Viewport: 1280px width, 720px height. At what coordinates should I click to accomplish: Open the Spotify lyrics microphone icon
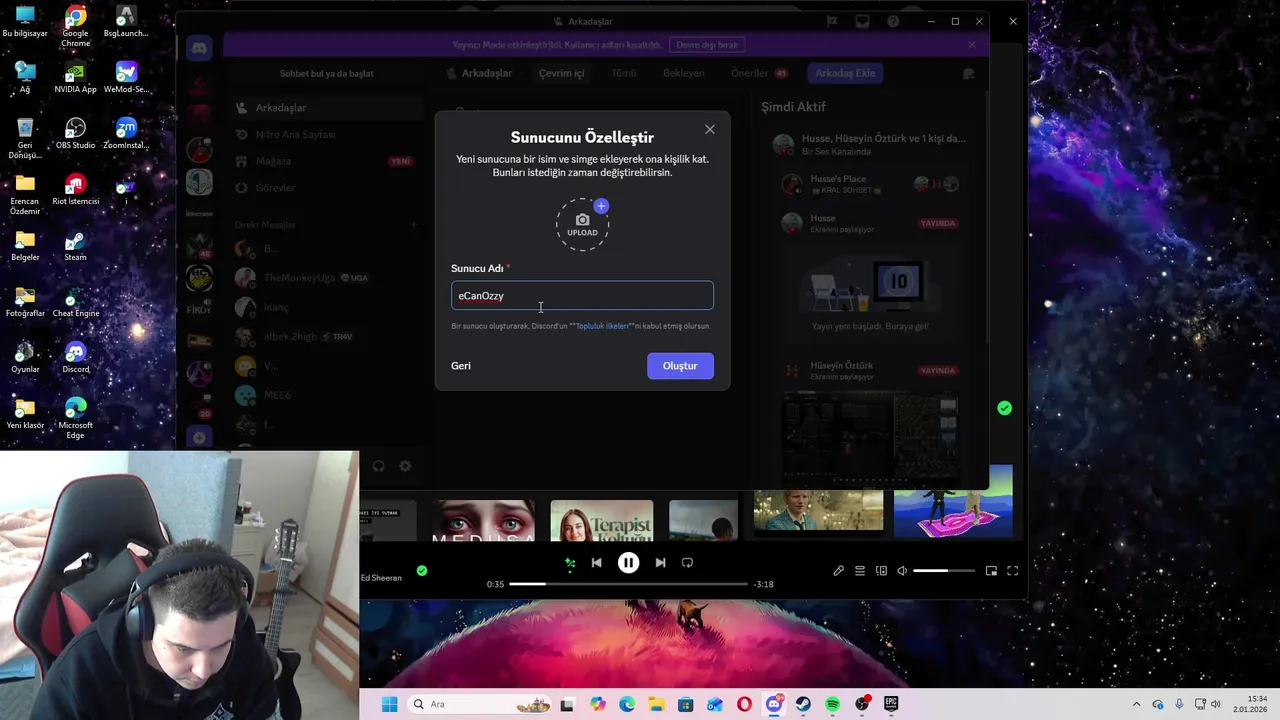click(x=838, y=571)
